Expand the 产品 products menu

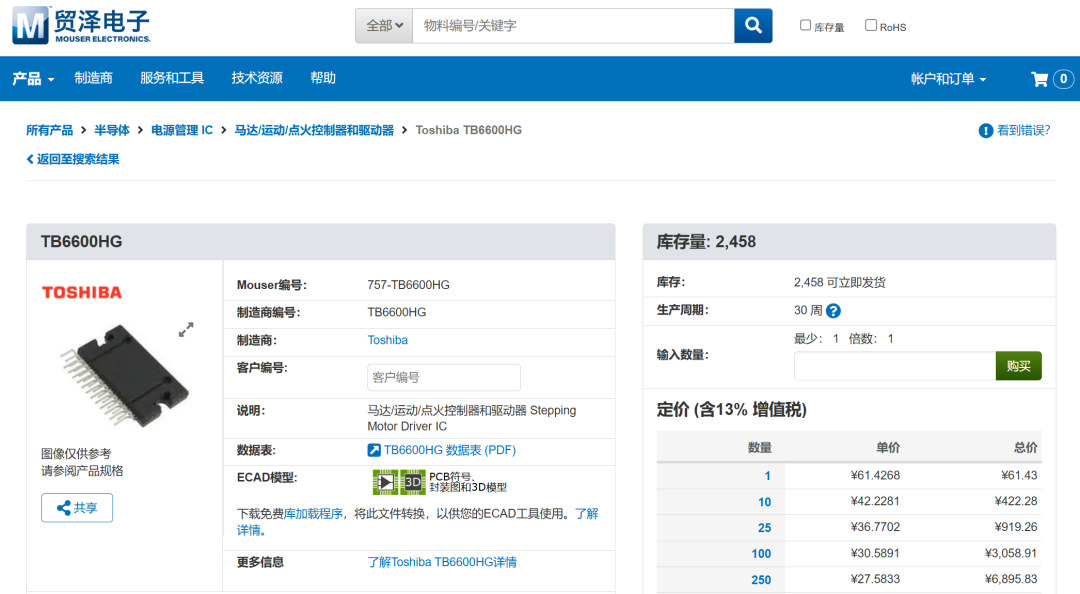pyautogui.click(x=33, y=79)
